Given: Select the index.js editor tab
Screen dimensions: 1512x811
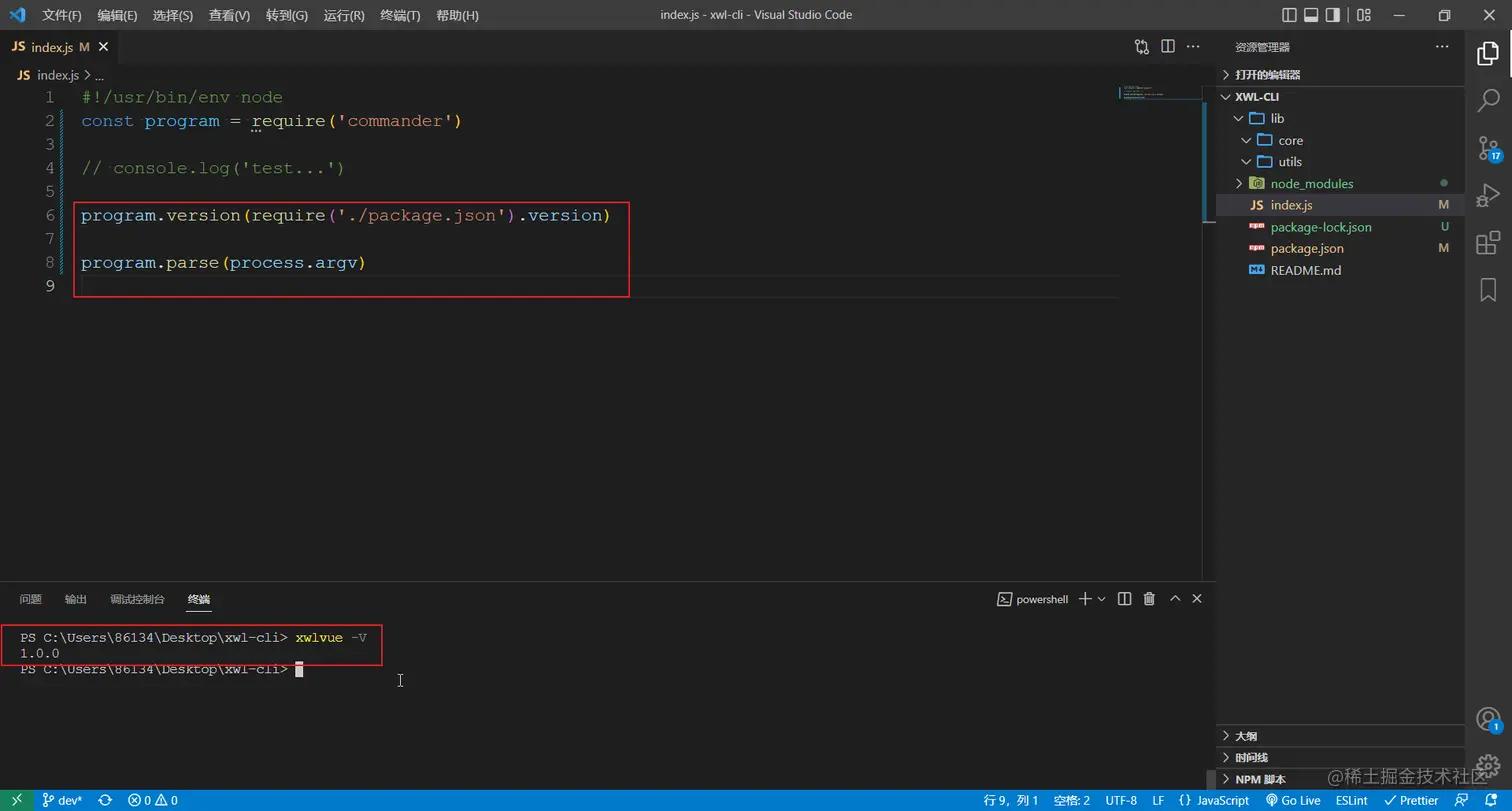Looking at the screenshot, I should click(60, 46).
